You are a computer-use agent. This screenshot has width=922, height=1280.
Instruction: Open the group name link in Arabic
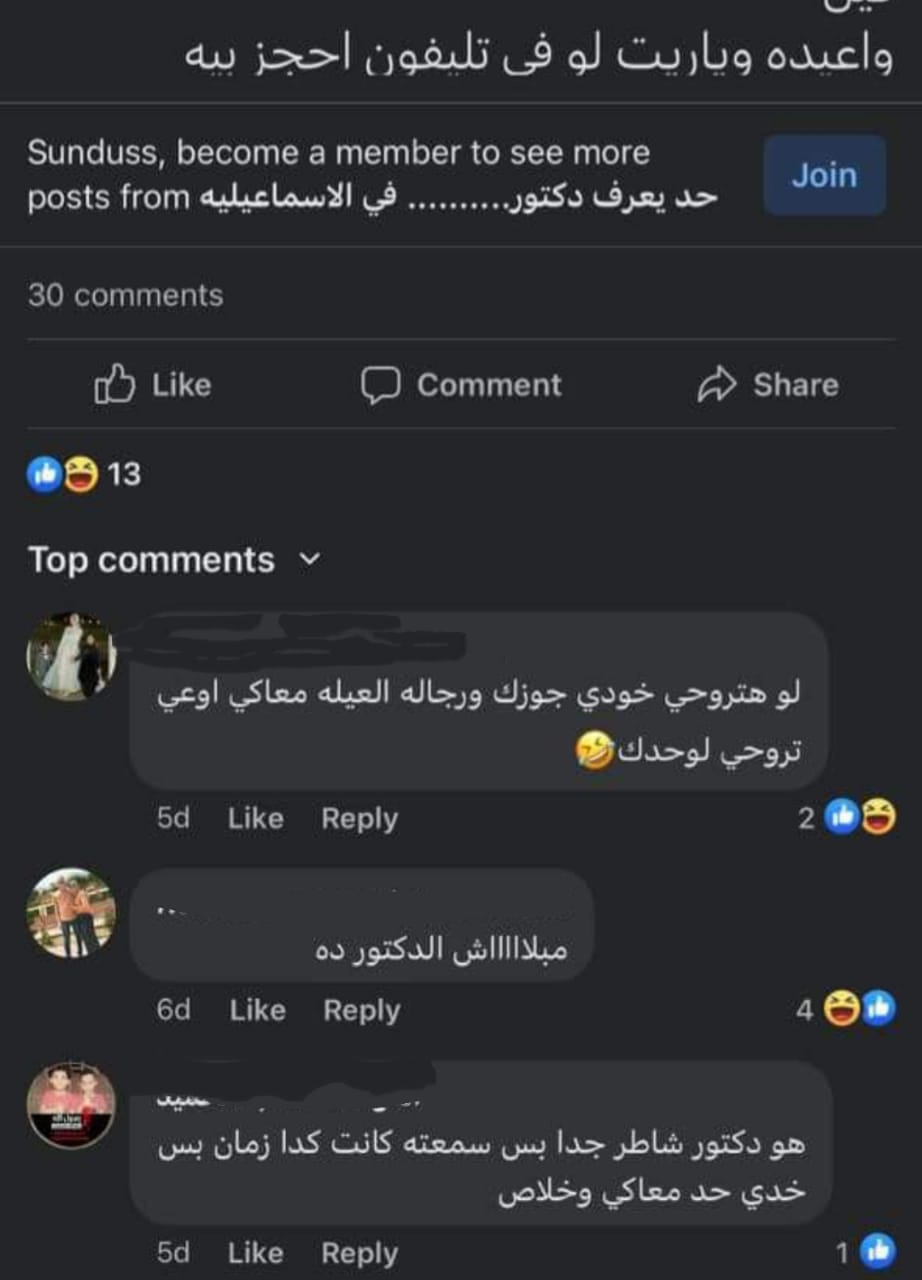pyautogui.click(x=459, y=197)
